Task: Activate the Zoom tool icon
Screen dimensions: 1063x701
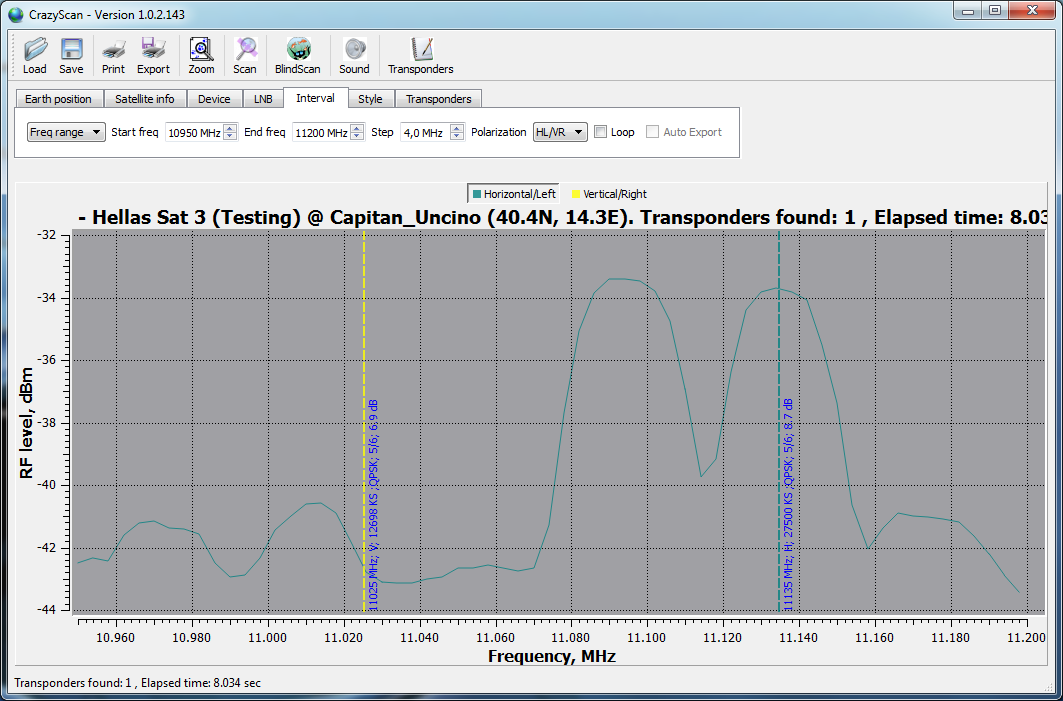Action: (201, 56)
